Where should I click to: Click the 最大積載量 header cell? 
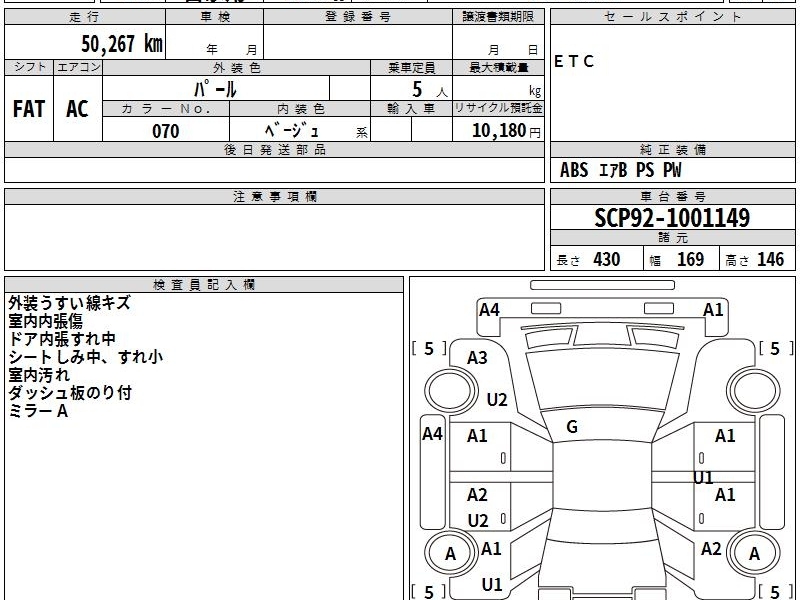pyautogui.click(x=498, y=67)
